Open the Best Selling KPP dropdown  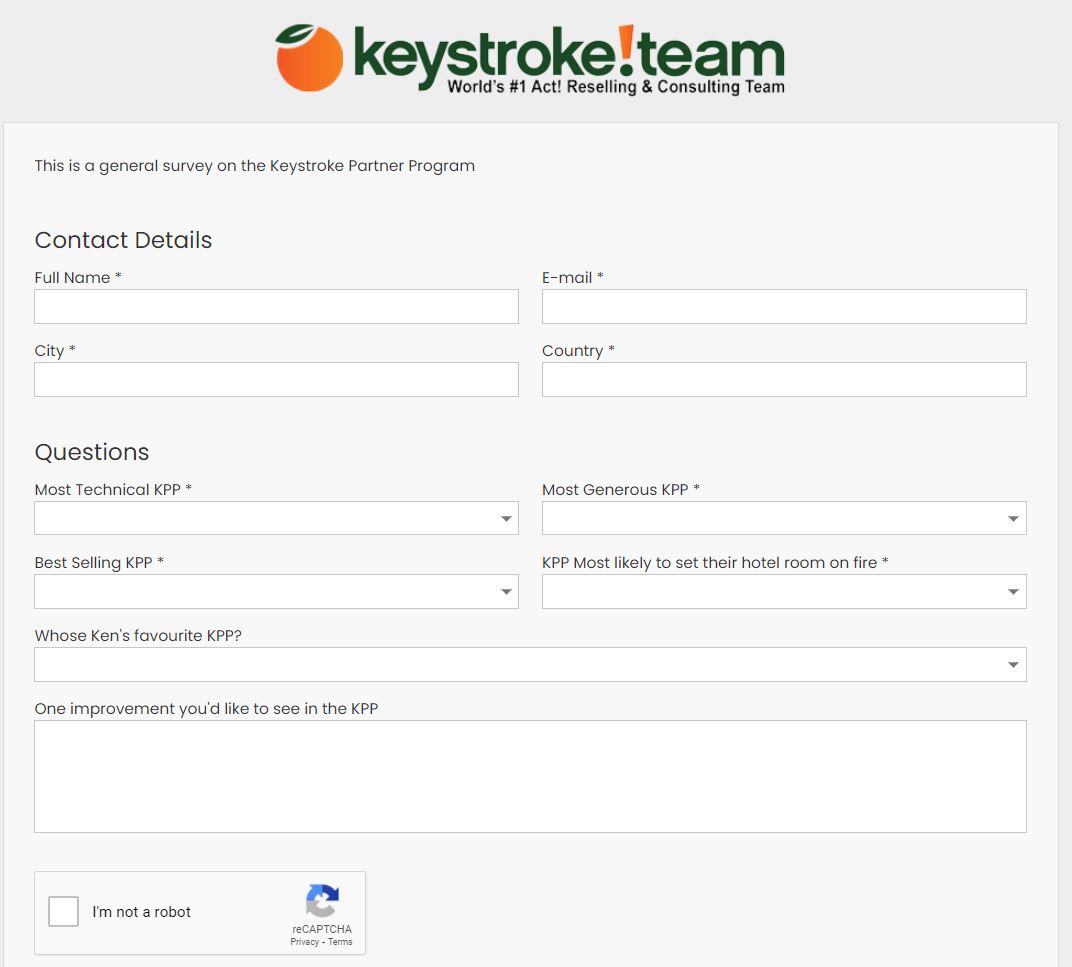click(276, 591)
